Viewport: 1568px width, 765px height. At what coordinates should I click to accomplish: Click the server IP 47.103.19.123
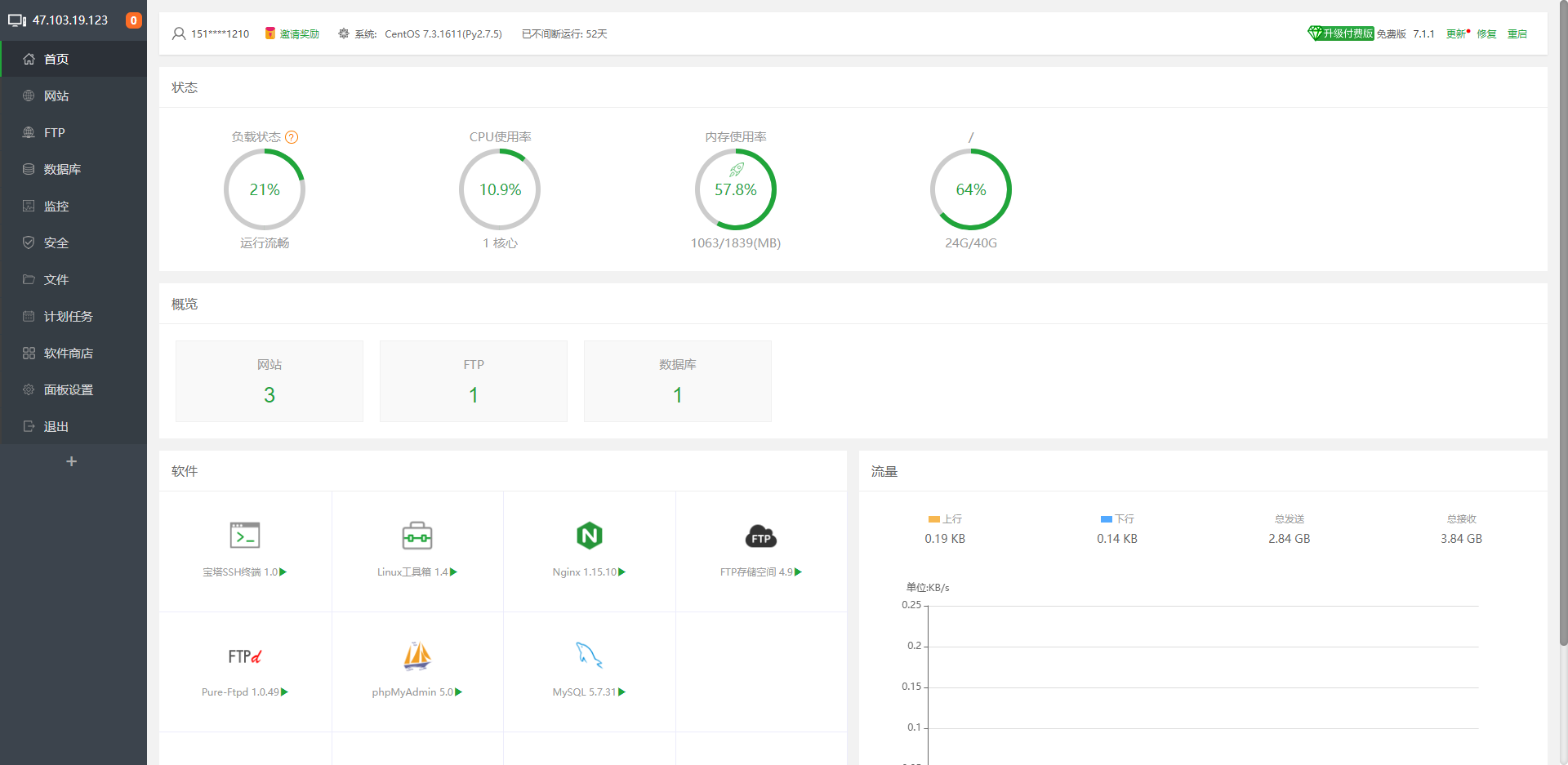click(70, 20)
